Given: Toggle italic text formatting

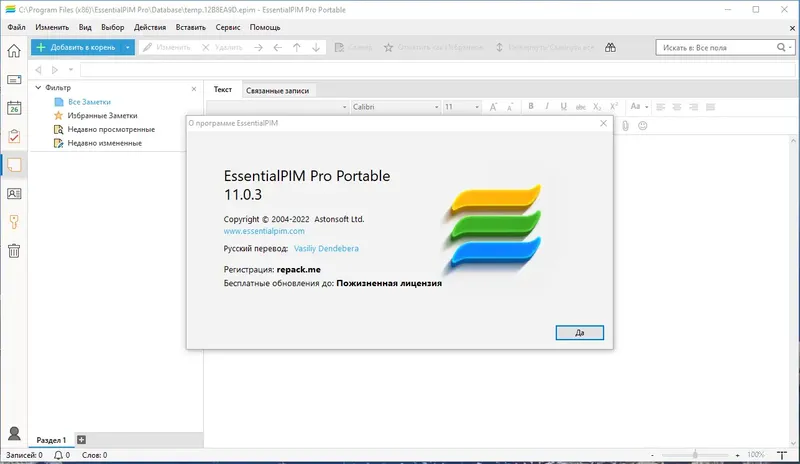Looking at the screenshot, I should click(x=547, y=106).
